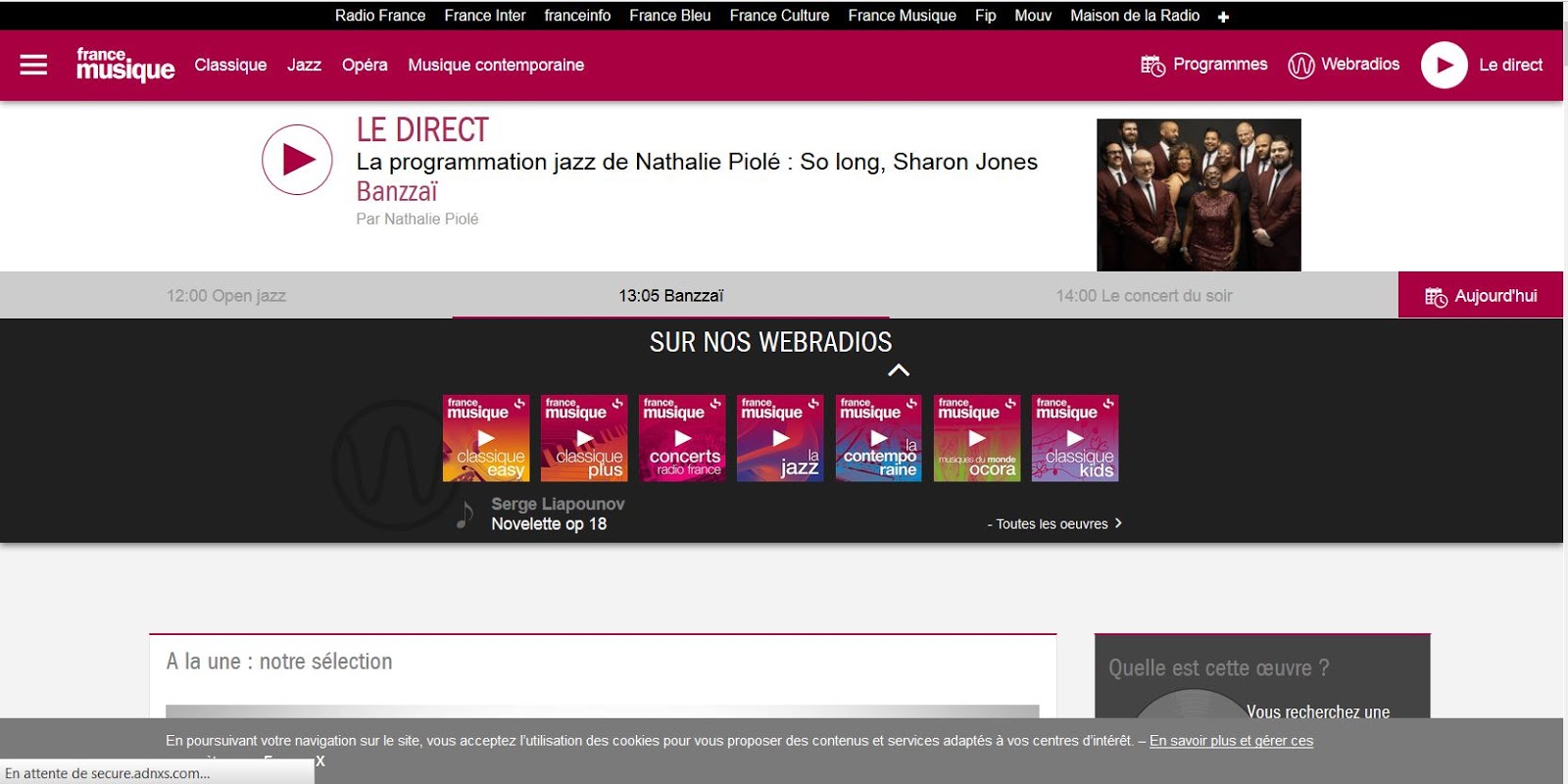1568x784 pixels.
Task: Launch Classique Kids webradio
Action: (x=1075, y=438)
